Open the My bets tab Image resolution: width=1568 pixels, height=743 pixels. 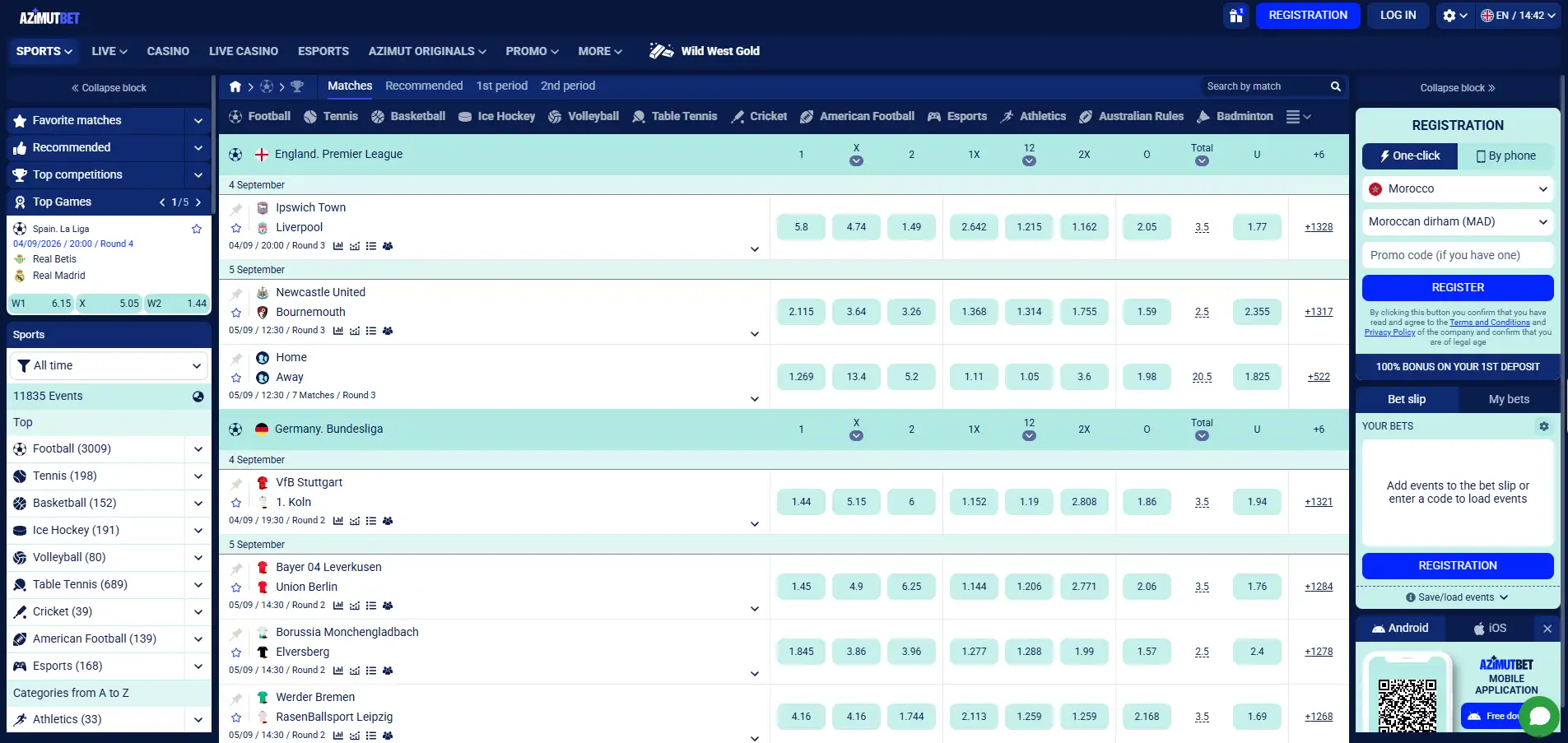[x=1509, y=399]
